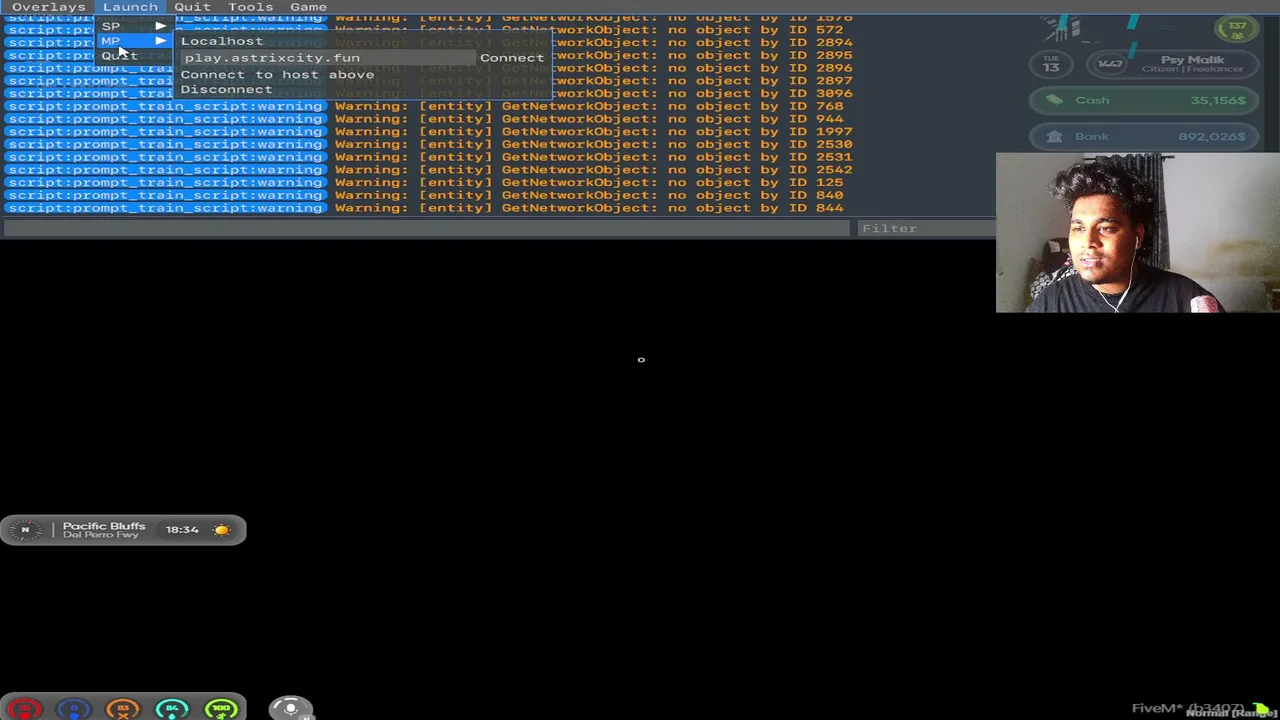Click the cyan thirst droplet indicator

click(172, 709)
